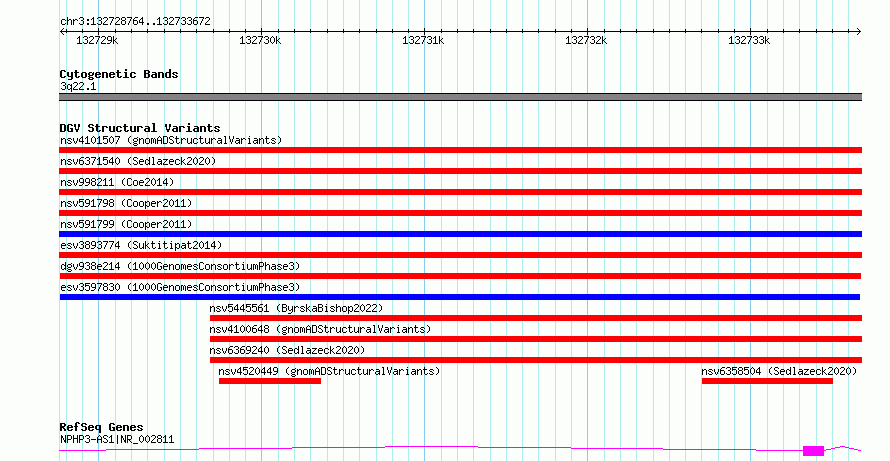This screenshot has width=890, height=461.
Task: Select the blue bar under nsv591799
Action: [460, 234]
